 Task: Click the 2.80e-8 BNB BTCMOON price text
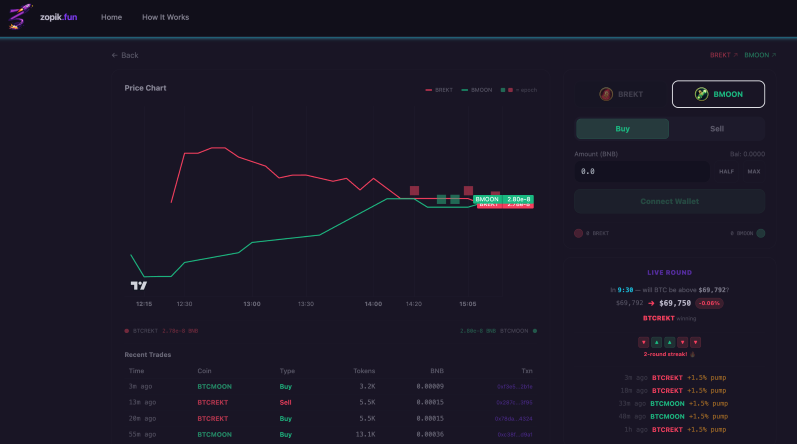pyautogui.click(x=494, y=331)
